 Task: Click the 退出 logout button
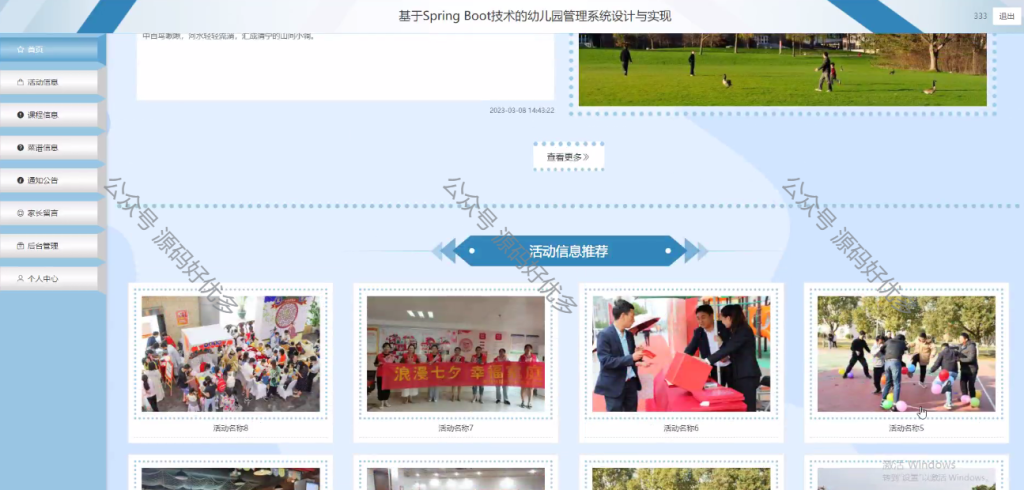click(1006, 16)
